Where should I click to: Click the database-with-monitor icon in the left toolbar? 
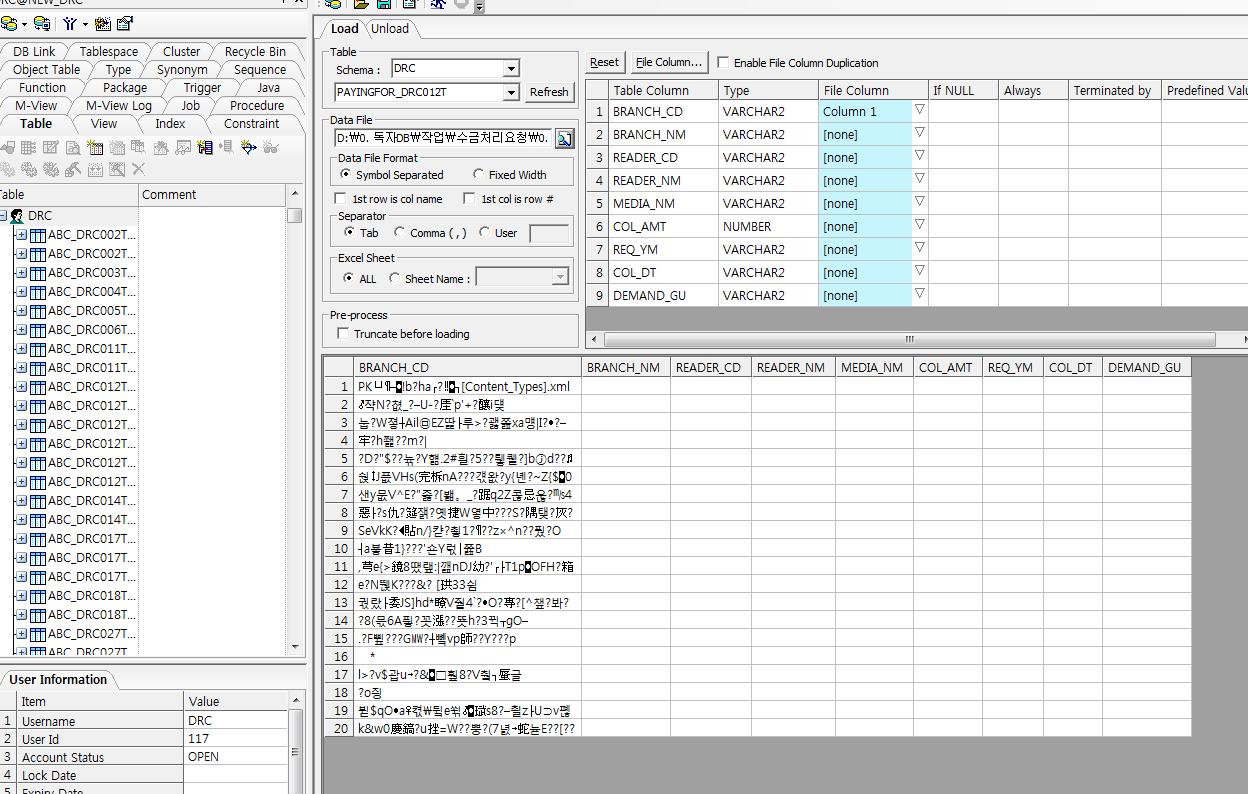[x=41, y=23]
